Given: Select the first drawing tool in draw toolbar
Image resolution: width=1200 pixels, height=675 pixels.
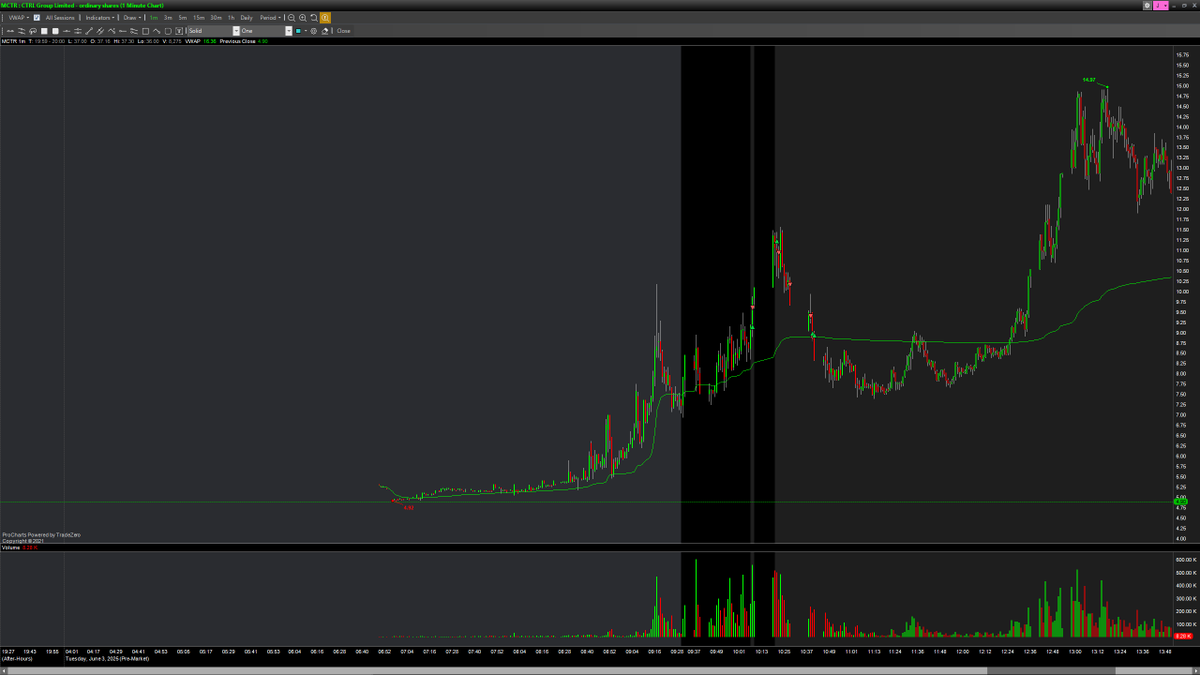Looking at the screenshot, I should tap(10, 31).
